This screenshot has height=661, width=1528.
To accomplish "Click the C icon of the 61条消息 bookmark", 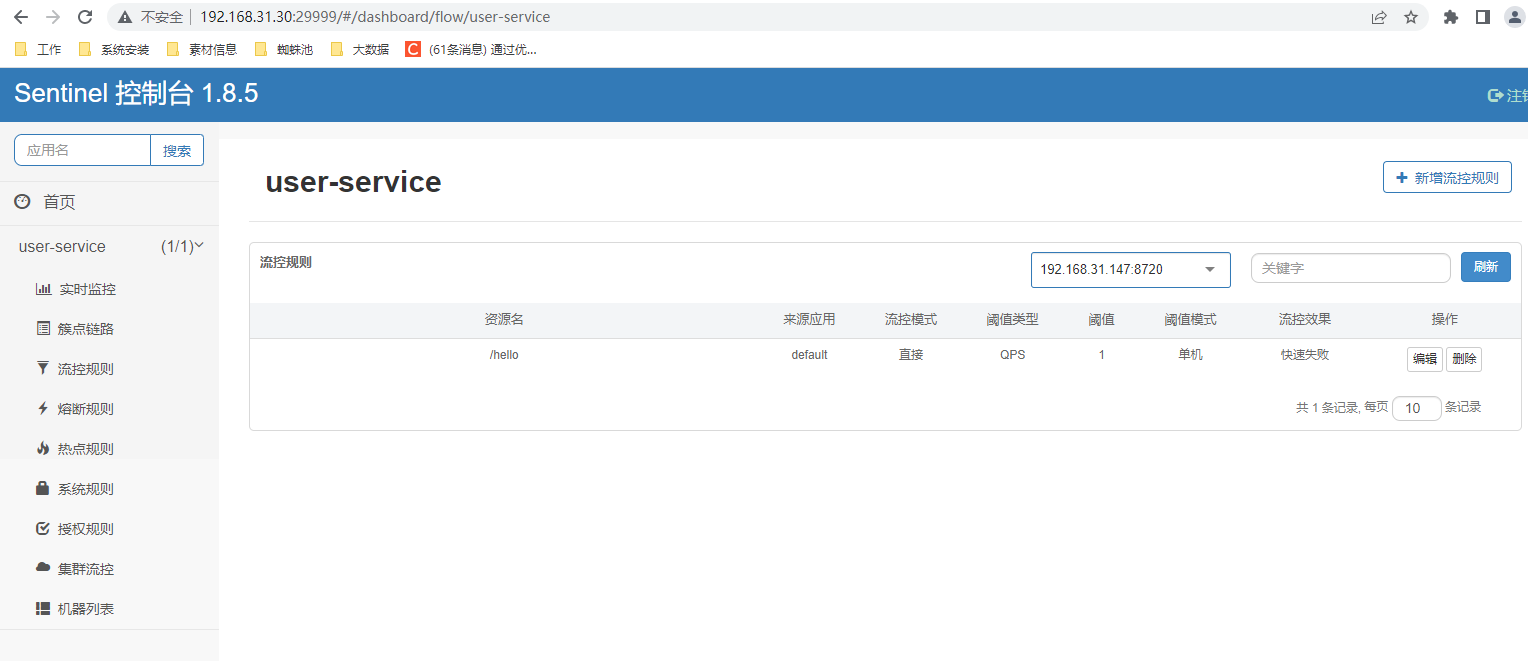I will click(x=413, y=49).
